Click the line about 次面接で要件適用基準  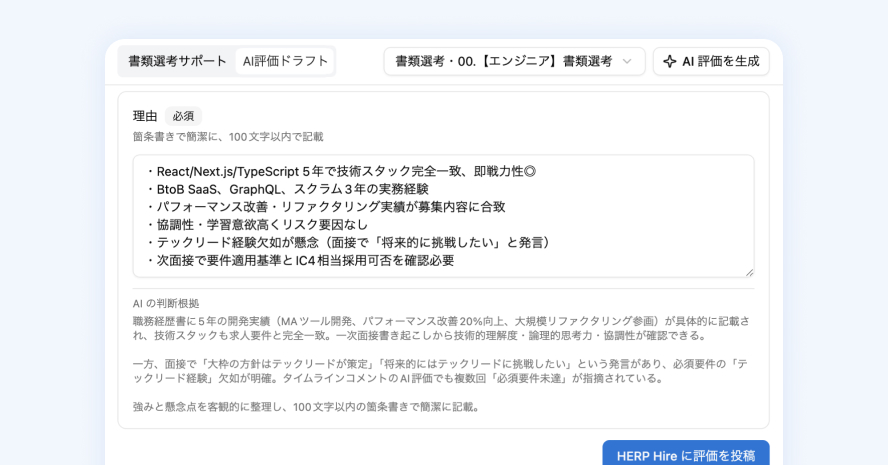click(x=300, y=261)
